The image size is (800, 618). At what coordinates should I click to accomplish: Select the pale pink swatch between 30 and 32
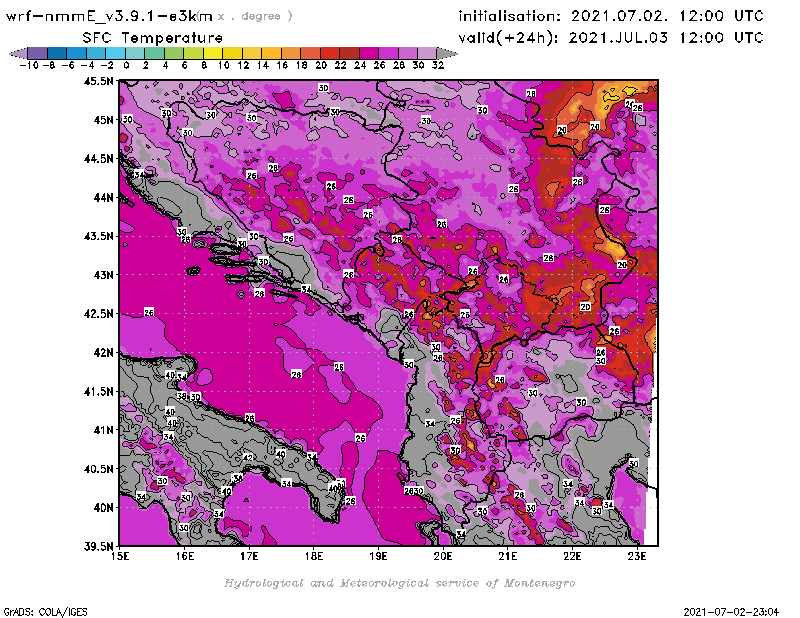(x=427, y=53)
